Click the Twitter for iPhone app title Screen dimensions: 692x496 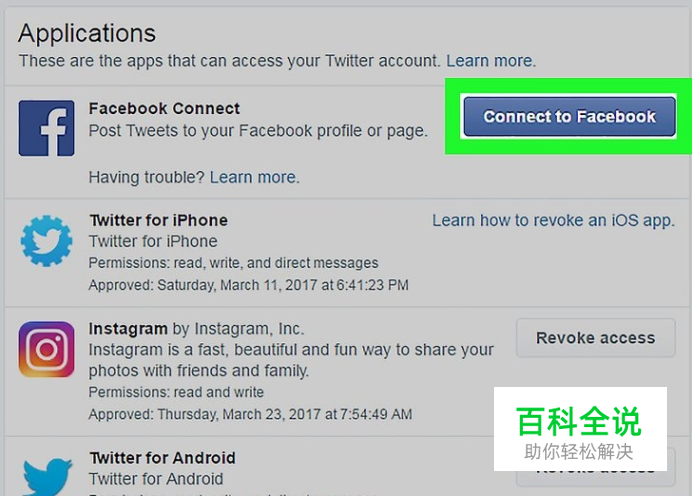(158, 220)
